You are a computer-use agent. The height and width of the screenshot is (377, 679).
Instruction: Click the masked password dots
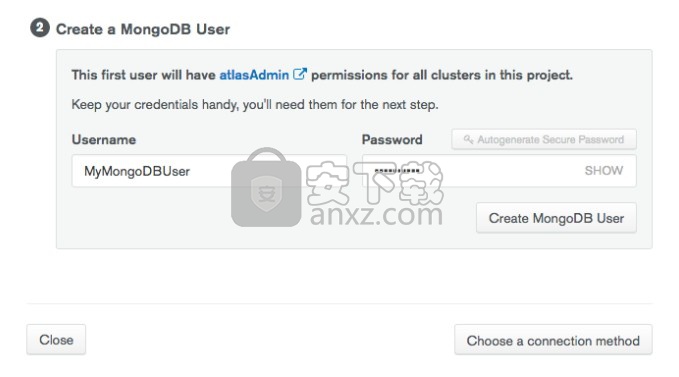click(x=397, y=171)
